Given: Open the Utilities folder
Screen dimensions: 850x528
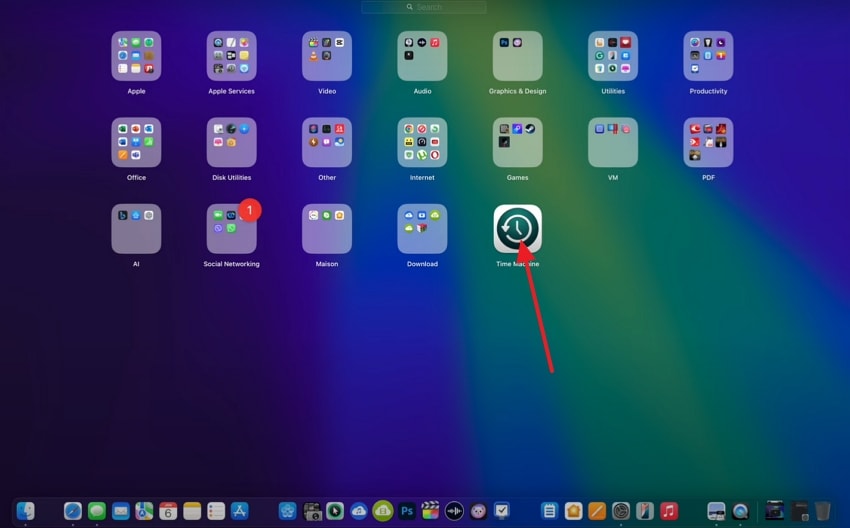Looking at the screenshot, I should tap(613, 56).
